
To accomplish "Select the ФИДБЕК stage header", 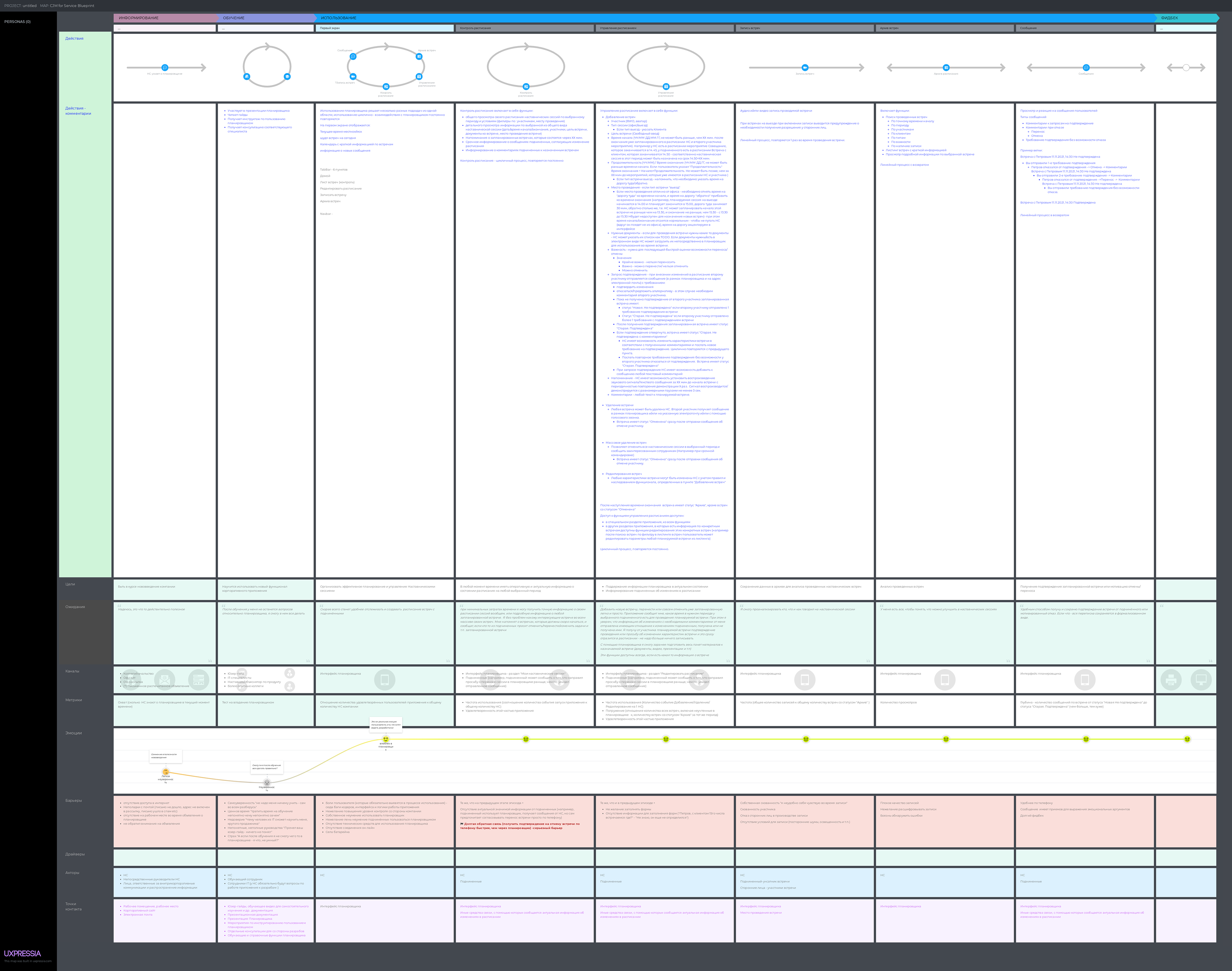I will [1186, 18].
